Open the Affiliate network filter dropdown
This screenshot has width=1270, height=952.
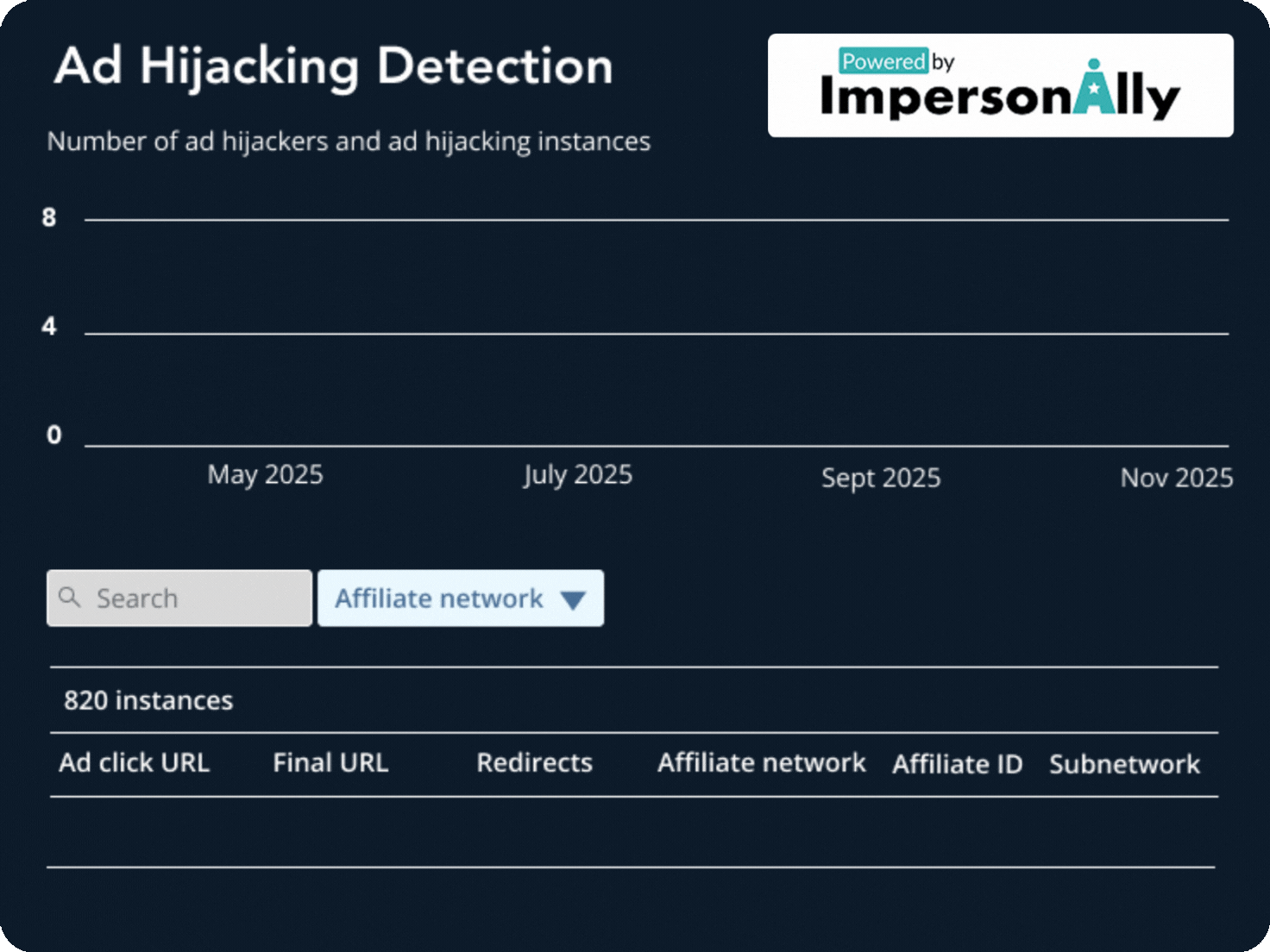(460, 598)
